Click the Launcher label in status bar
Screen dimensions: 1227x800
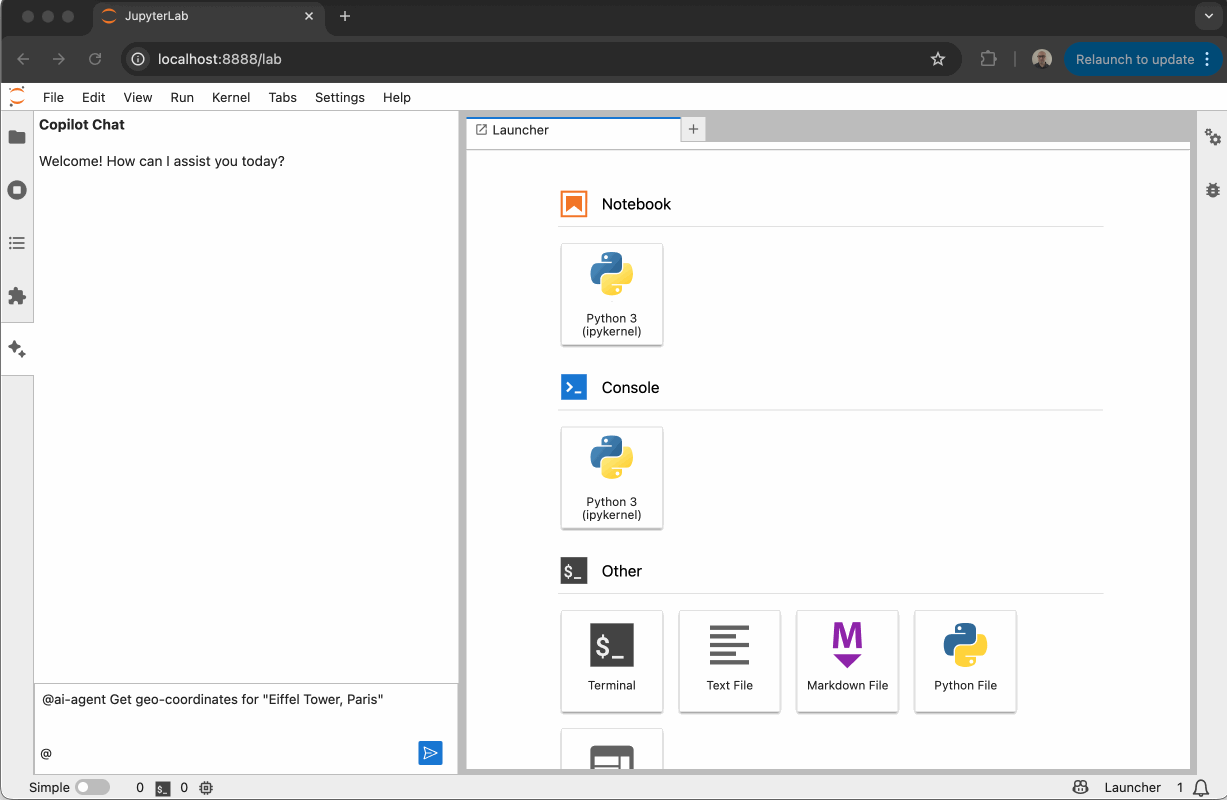(x=1133, y=788)
